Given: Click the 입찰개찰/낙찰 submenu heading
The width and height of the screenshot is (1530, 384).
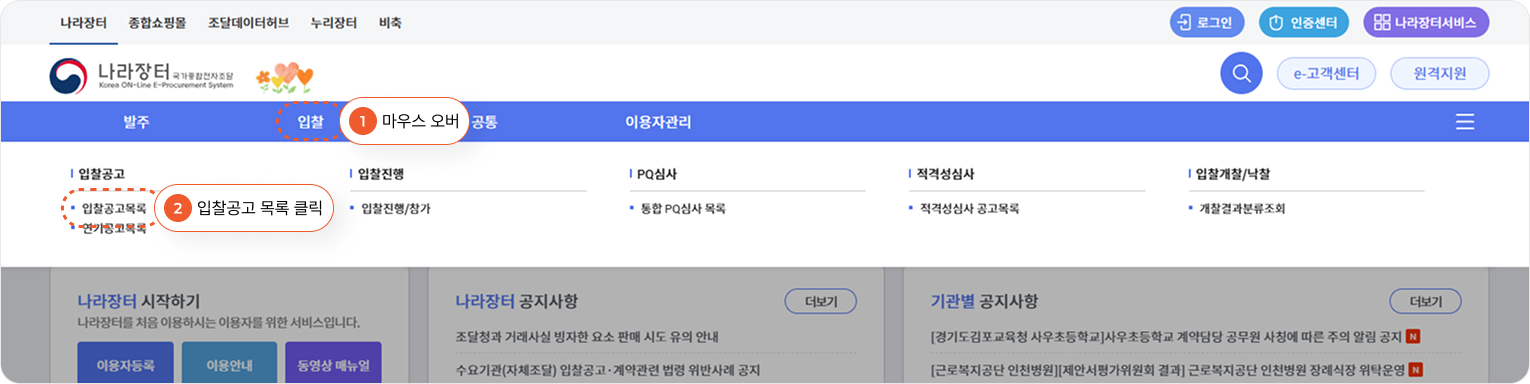Looking at the screenshot, I should click(x=1232, y=173).
